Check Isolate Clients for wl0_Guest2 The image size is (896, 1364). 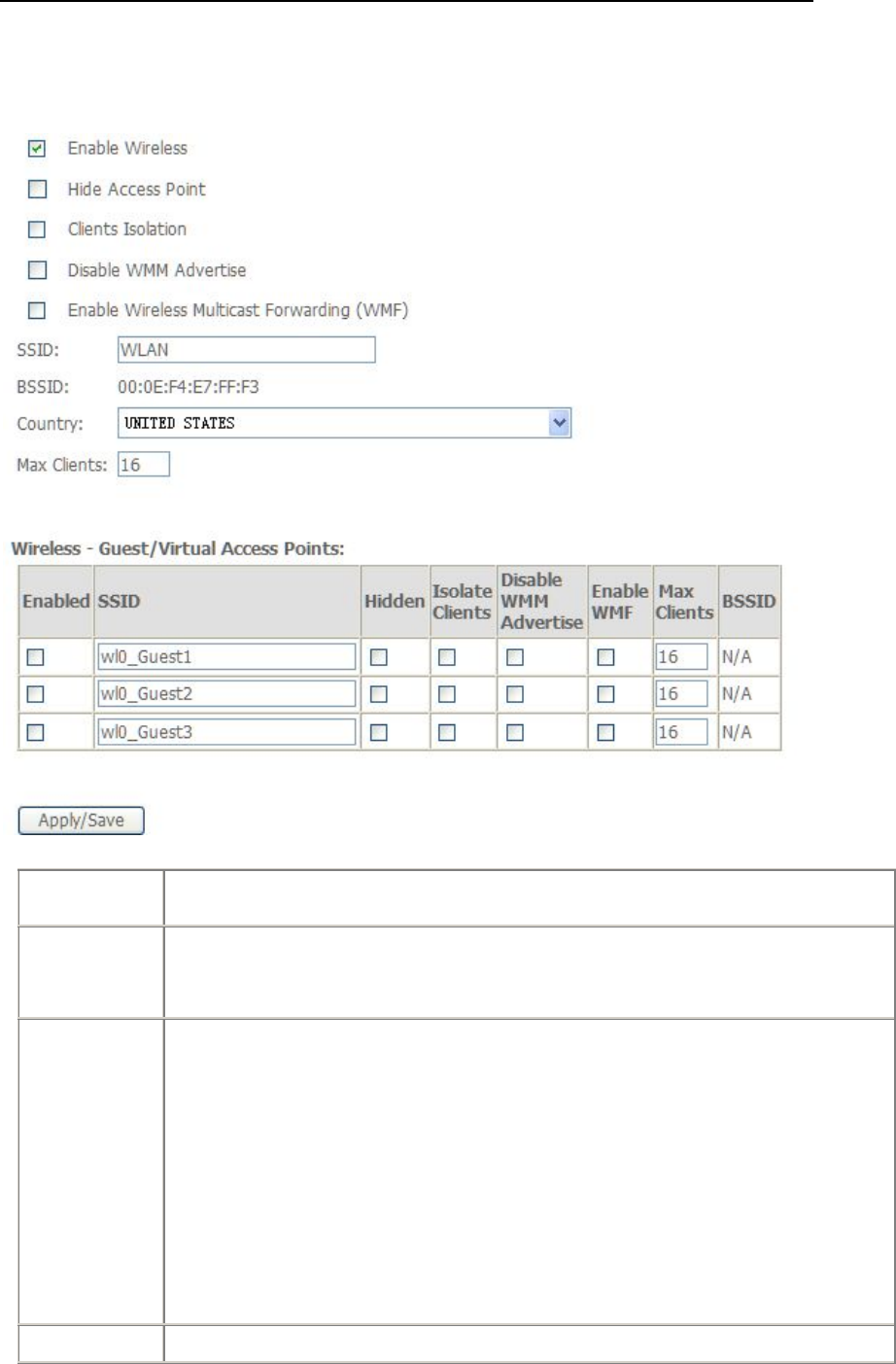click(446, 694)
